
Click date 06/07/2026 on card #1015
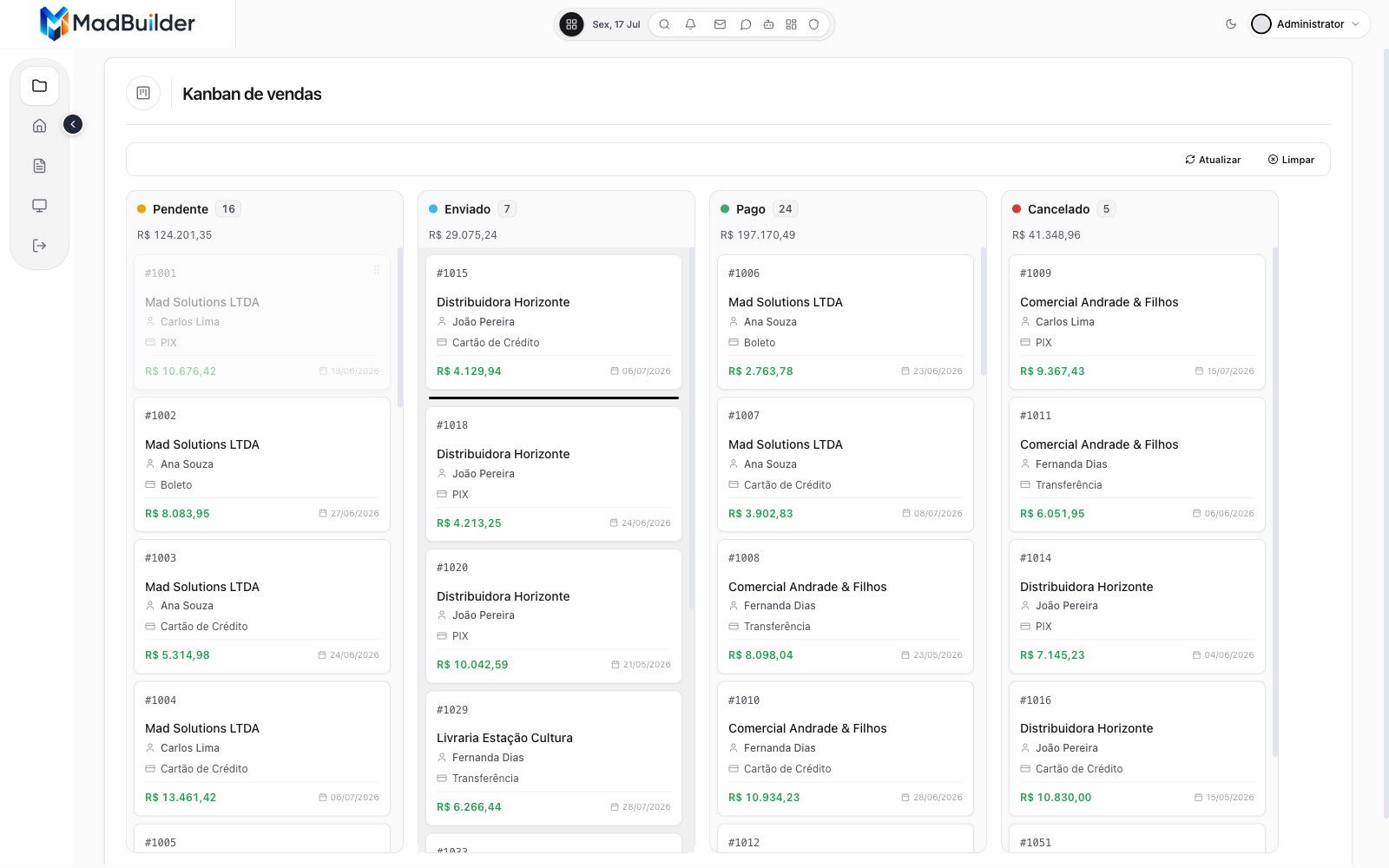pos(646,372)
